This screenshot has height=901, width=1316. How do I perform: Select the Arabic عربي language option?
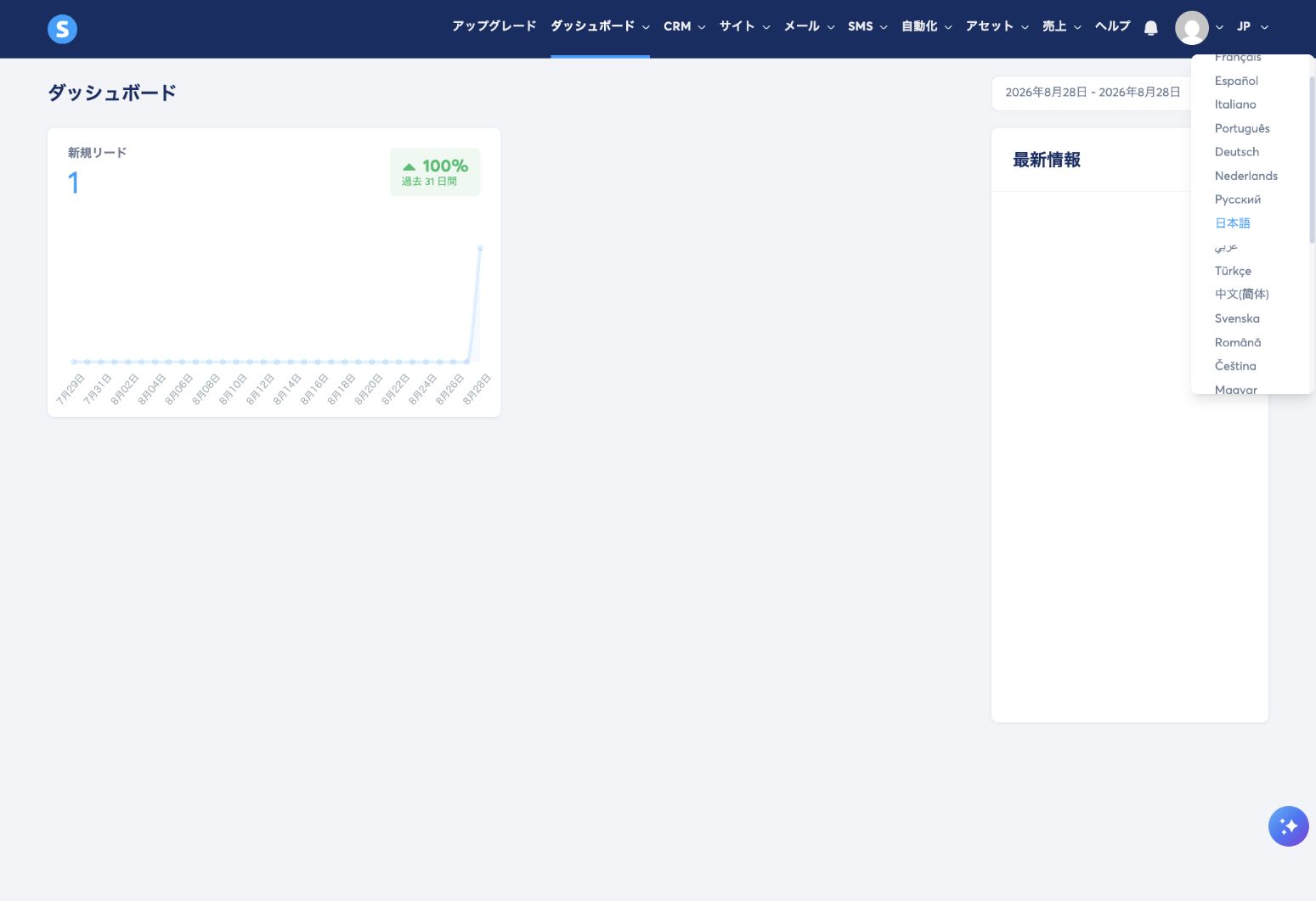[x=1226, y=247]
